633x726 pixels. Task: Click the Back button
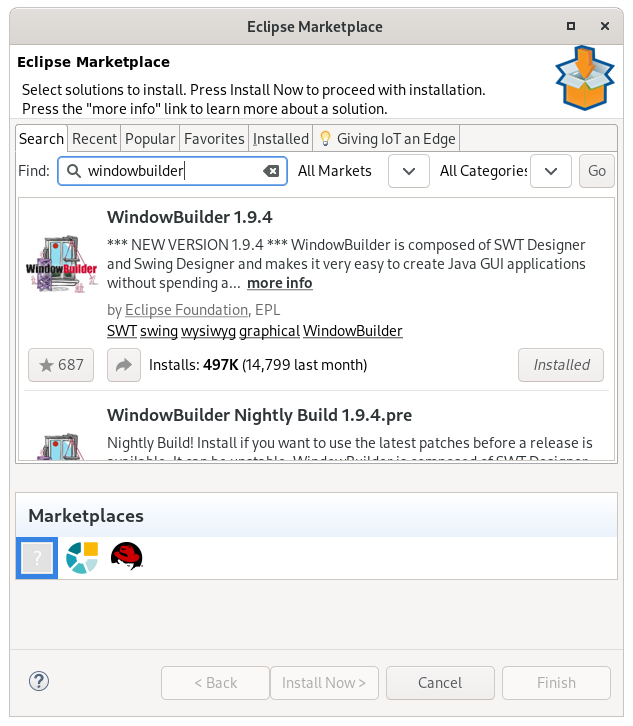click(x=215, y=683)
